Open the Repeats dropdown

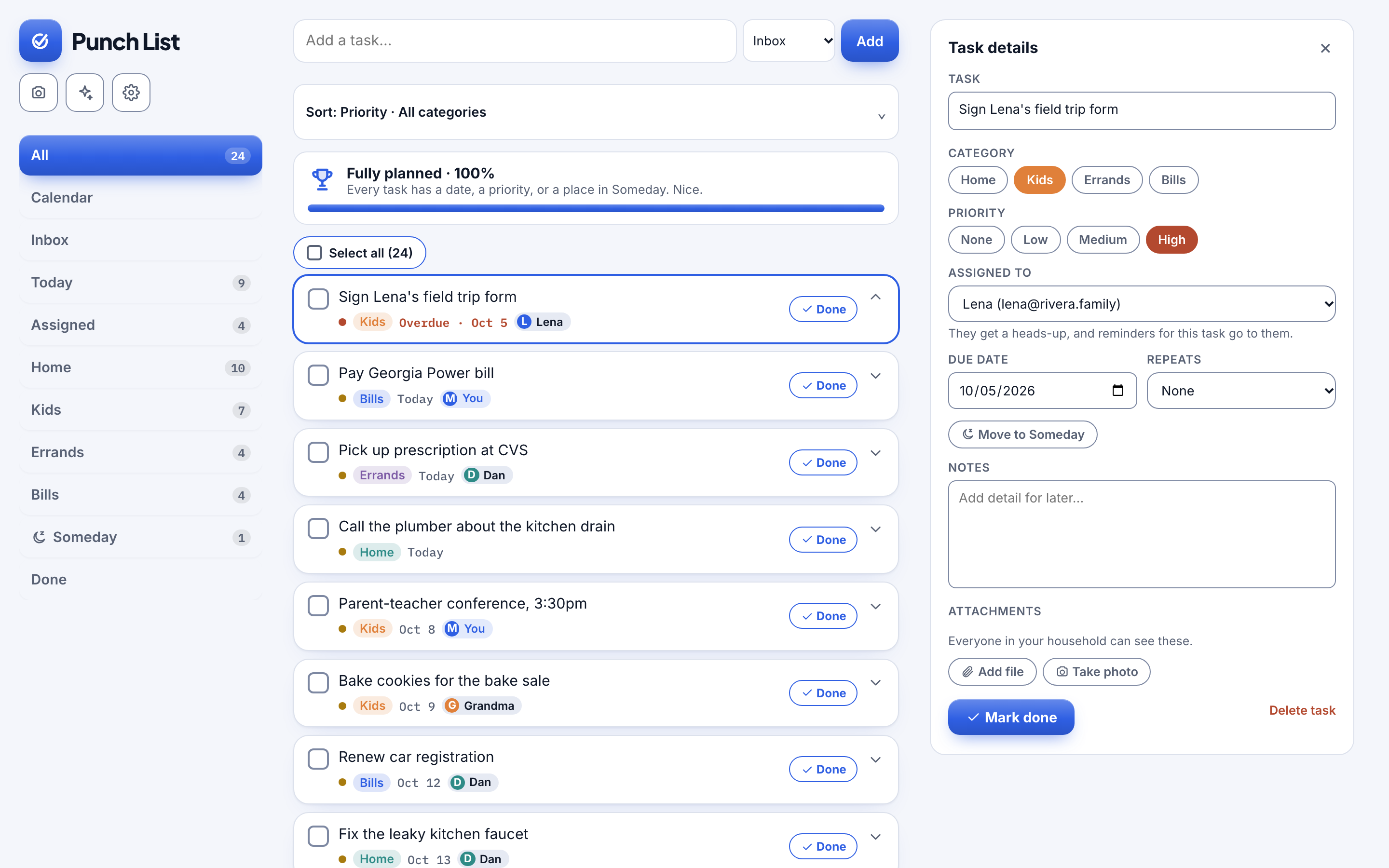pyautogui.click(x=1241, y=391)
